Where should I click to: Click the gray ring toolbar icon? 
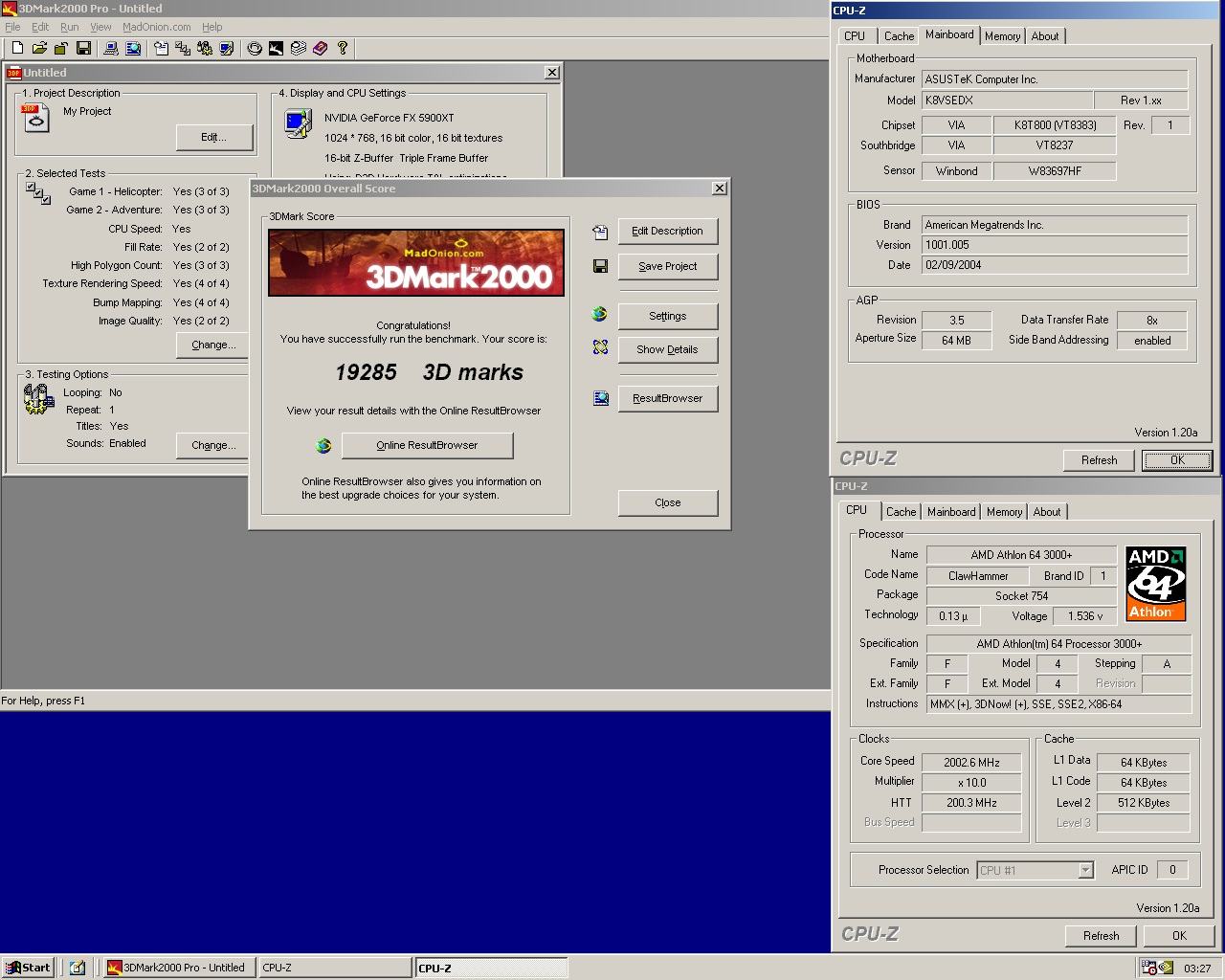pos(255,48)
